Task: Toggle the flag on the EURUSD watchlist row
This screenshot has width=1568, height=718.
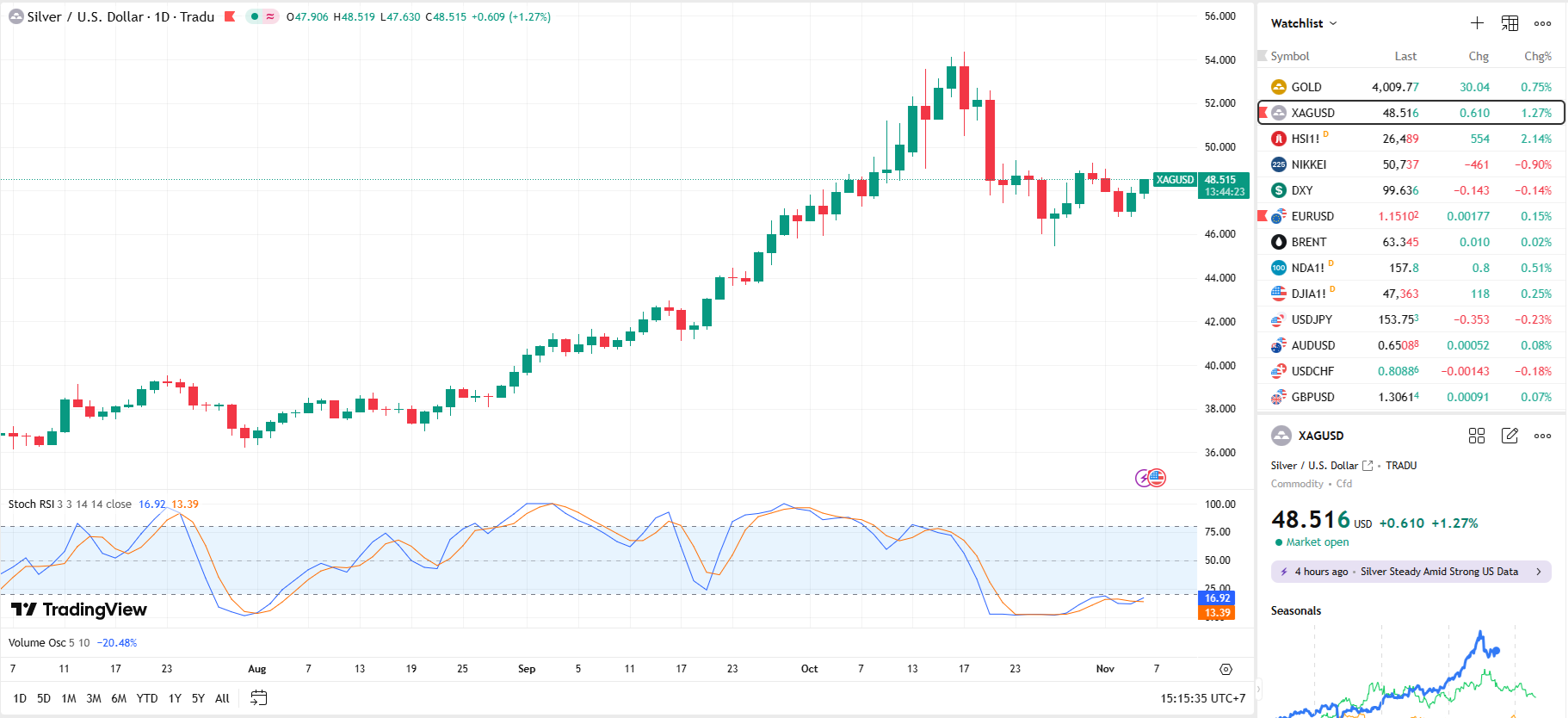Action: (1263, 216)
